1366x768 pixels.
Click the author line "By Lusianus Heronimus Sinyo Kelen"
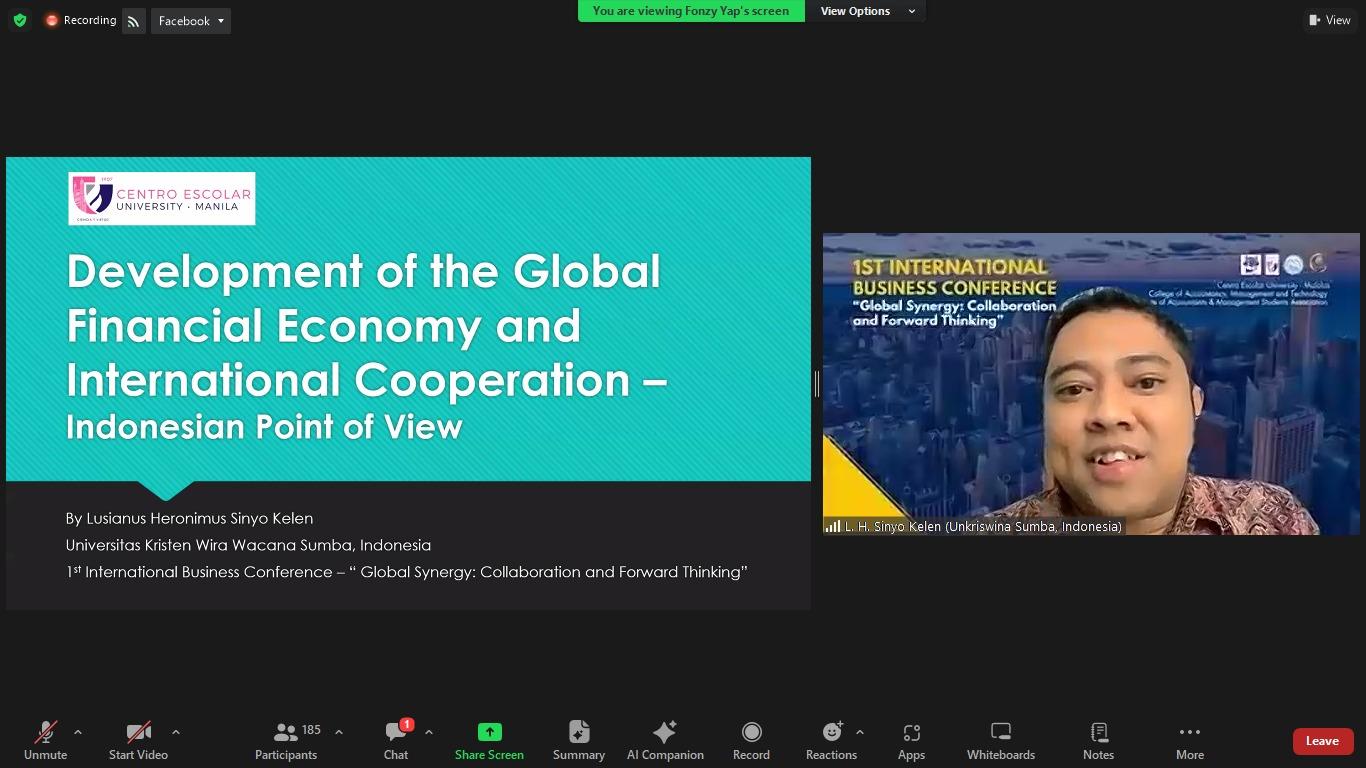[189, 518]
